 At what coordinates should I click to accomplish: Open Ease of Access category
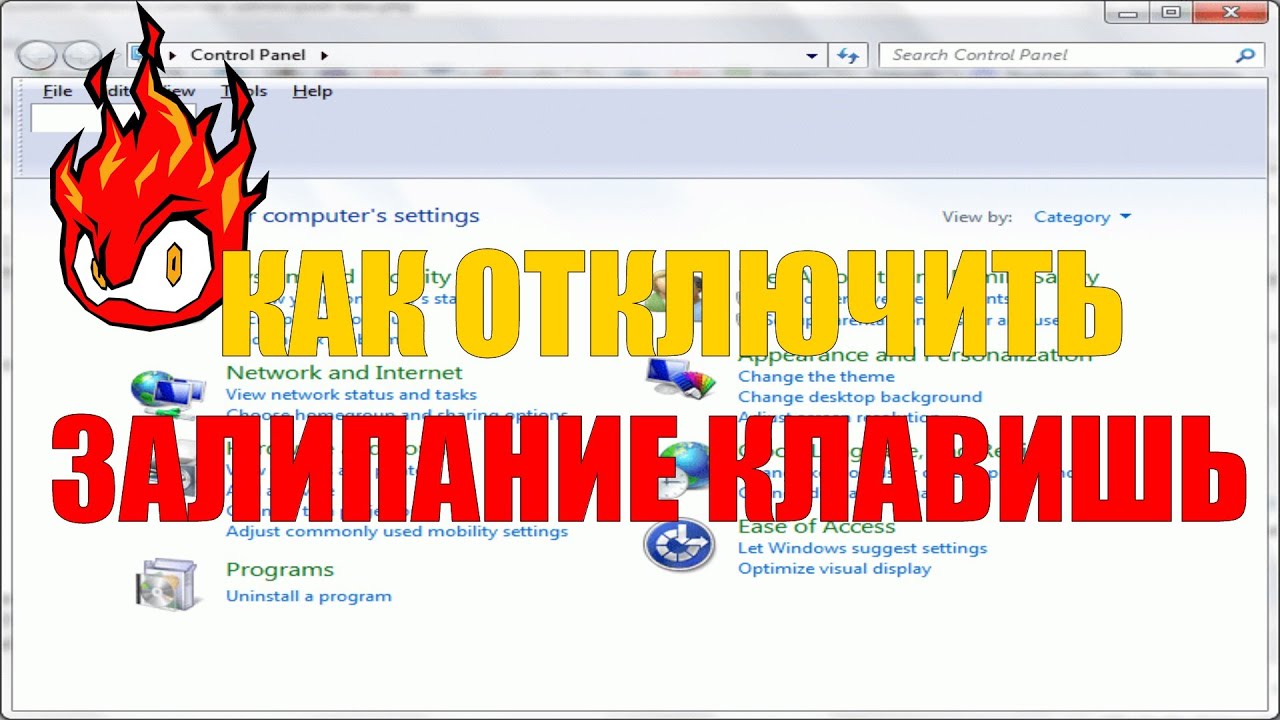[x=816, y=526]
